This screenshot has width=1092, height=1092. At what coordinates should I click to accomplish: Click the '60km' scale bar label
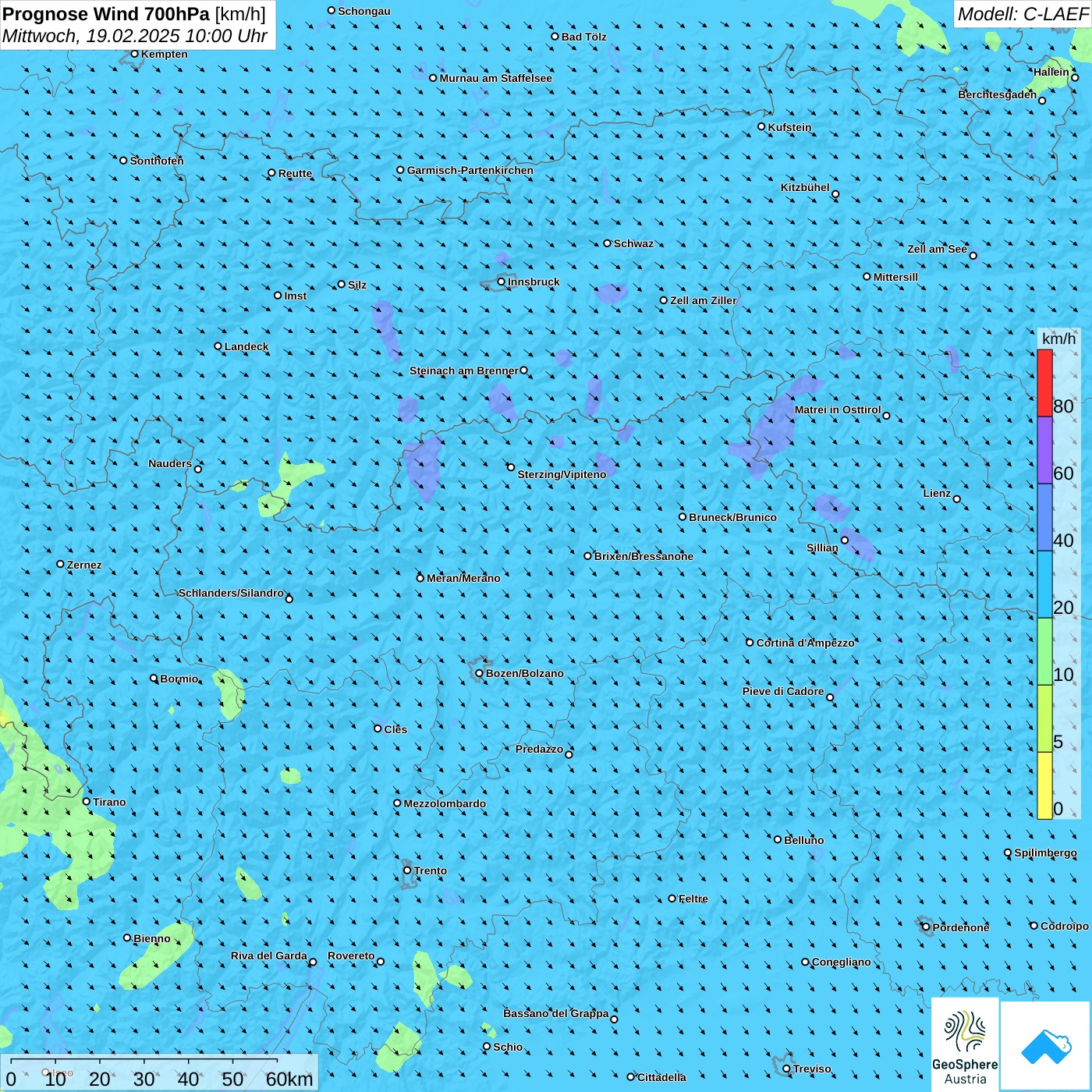tap(289, 1079)
